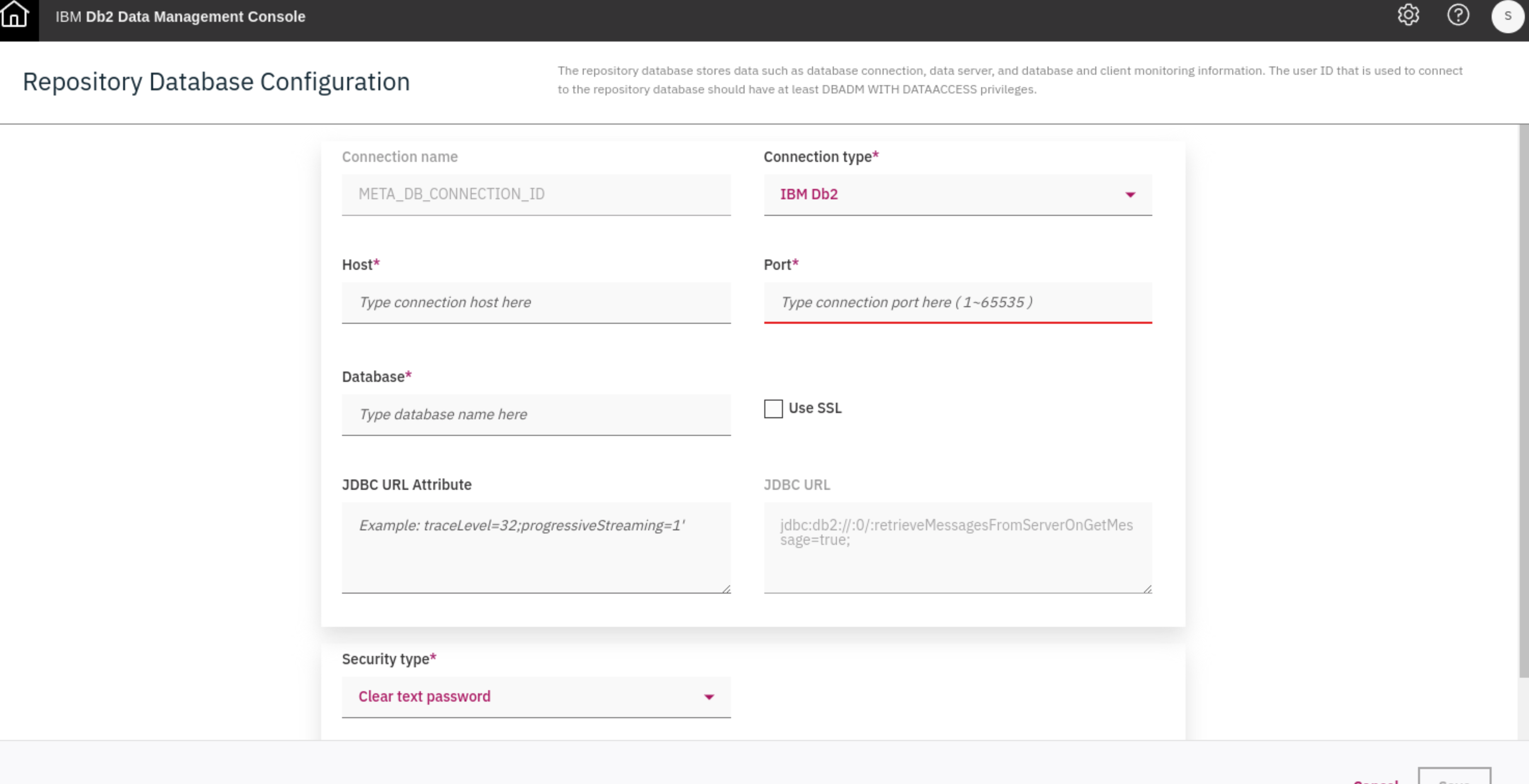The width and height of the screenshot is (1529, 784).
Task: Click the Repository Database Configuration heading
Action: click(216, 82)
